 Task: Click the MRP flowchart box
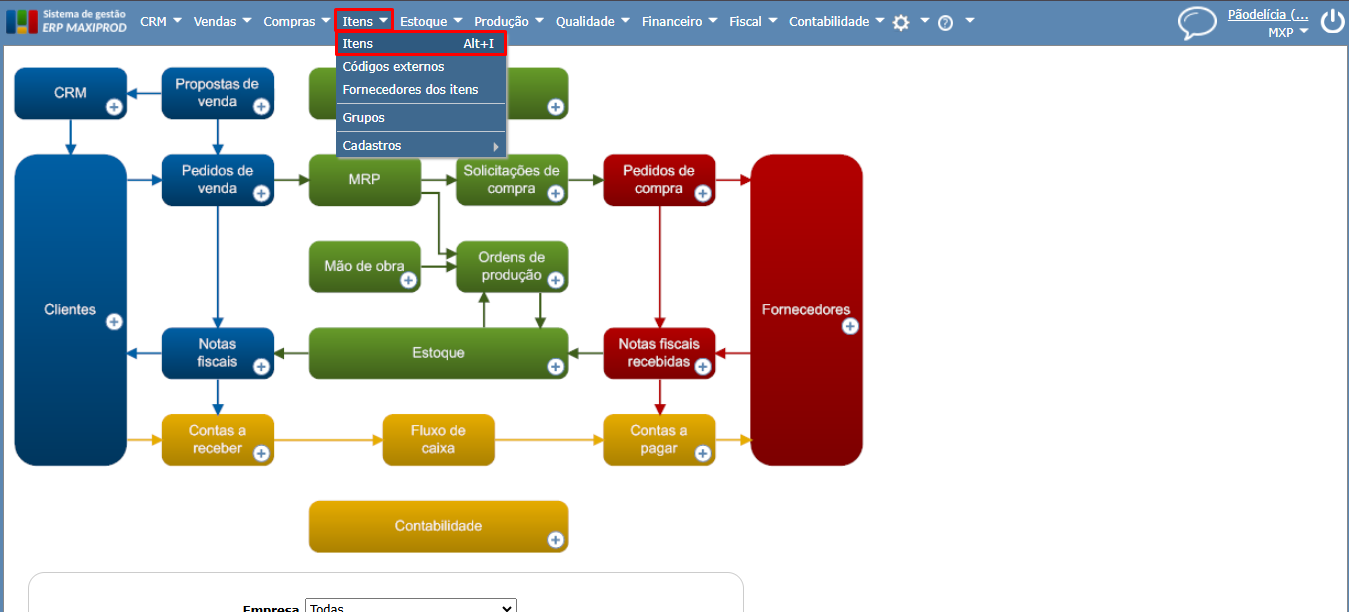point(365,180)
